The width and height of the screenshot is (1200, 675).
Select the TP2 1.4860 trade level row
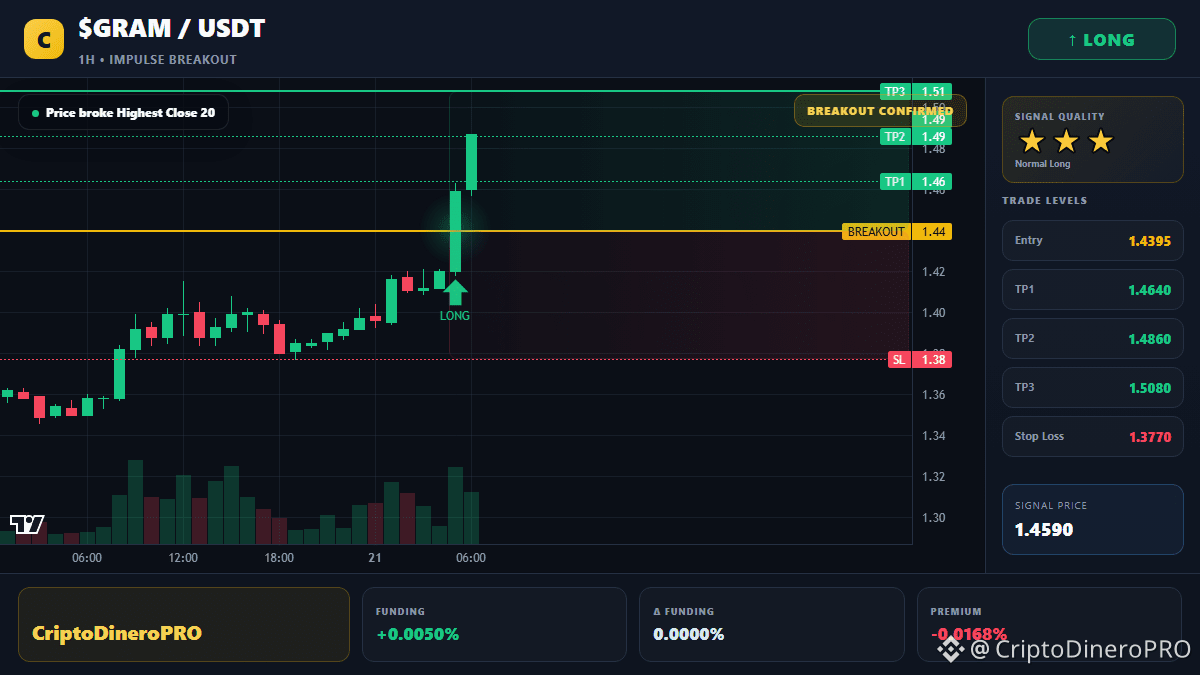pos(1092,339)
